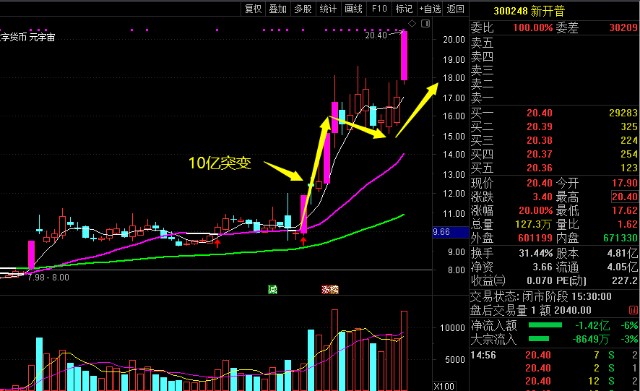
Task: Click 买一 price 20.40
Action: [539, 113]
